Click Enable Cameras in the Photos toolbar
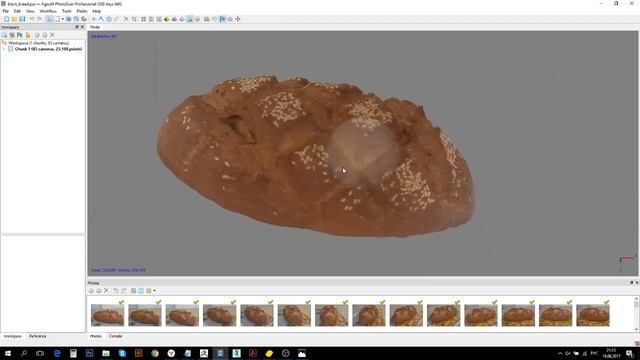This screenshot has width=640, height=360. pos(91,291)
